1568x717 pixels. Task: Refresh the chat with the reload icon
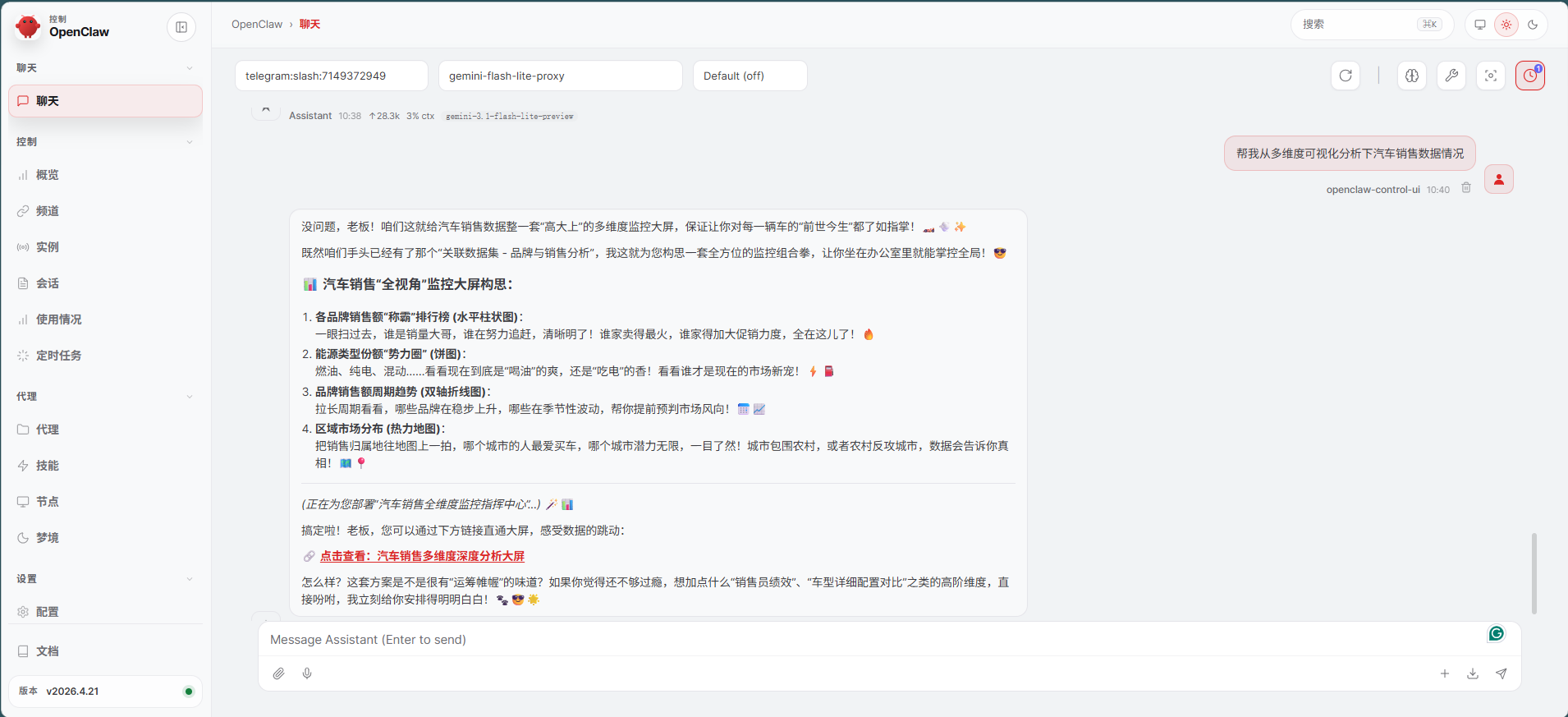tap(1345, 76)
